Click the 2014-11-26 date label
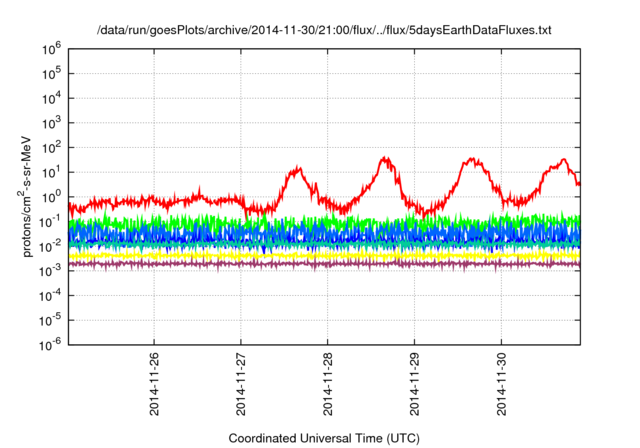This screenshot has height=448, width=640. coord(154,384)
